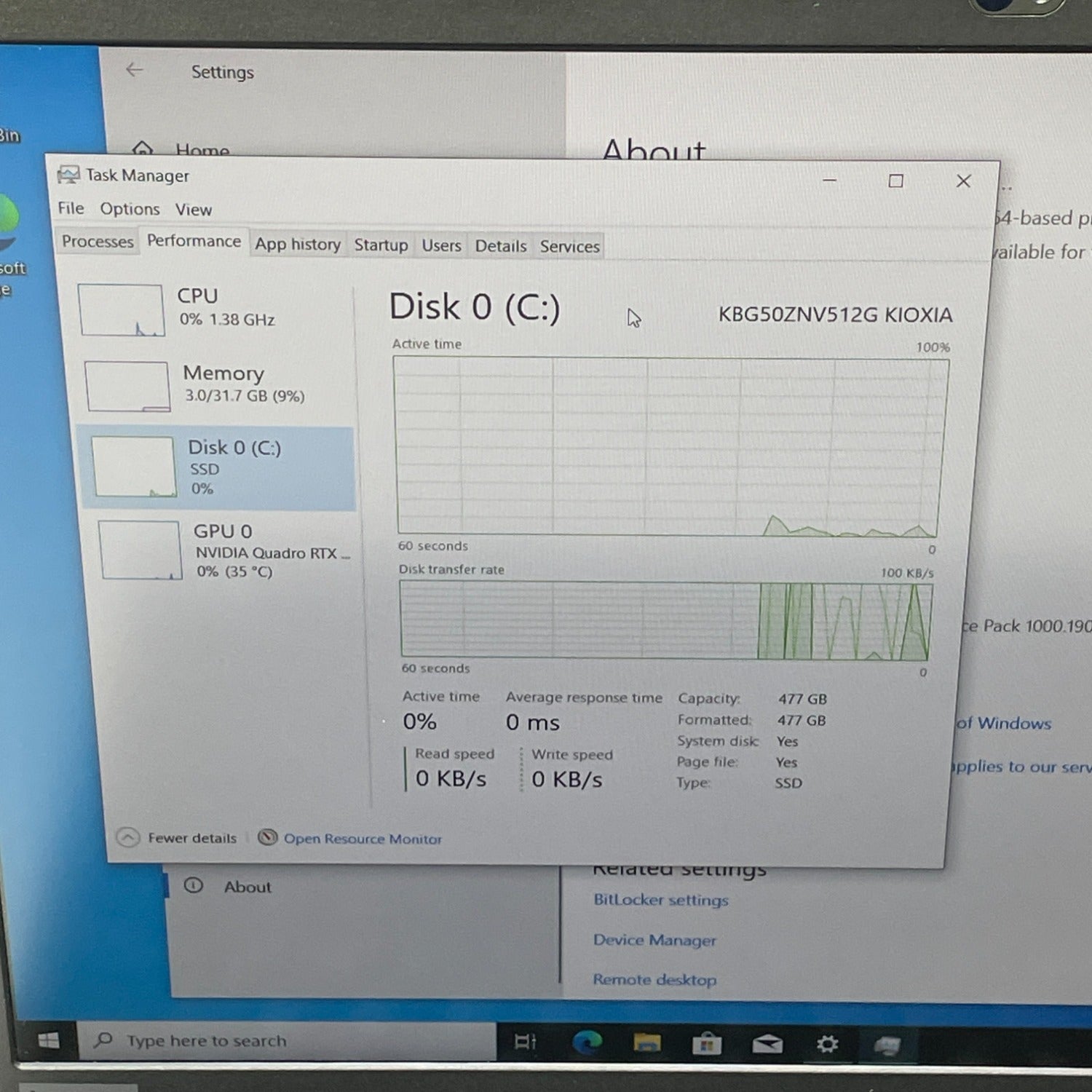Open the Microsoft Store taskbar icon
Screen dimensions: 1092x1092
pyautogui.click(x=706, y=1044)
